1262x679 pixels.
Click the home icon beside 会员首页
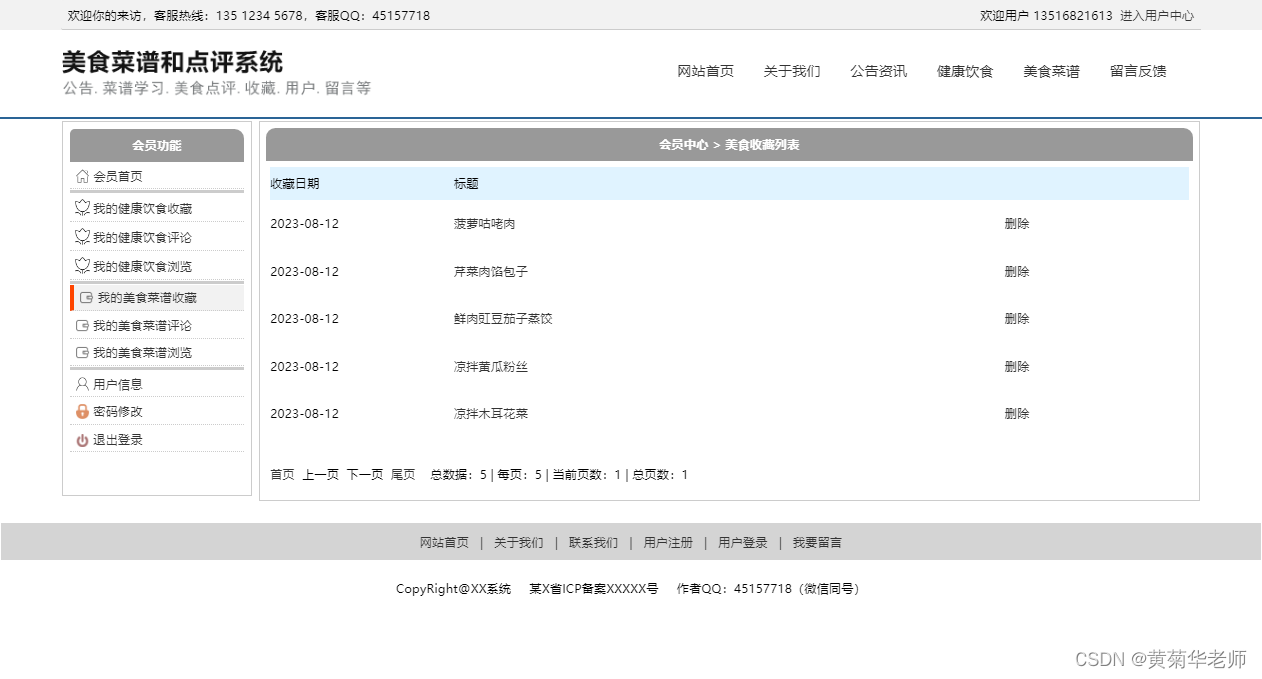[82, 179]
